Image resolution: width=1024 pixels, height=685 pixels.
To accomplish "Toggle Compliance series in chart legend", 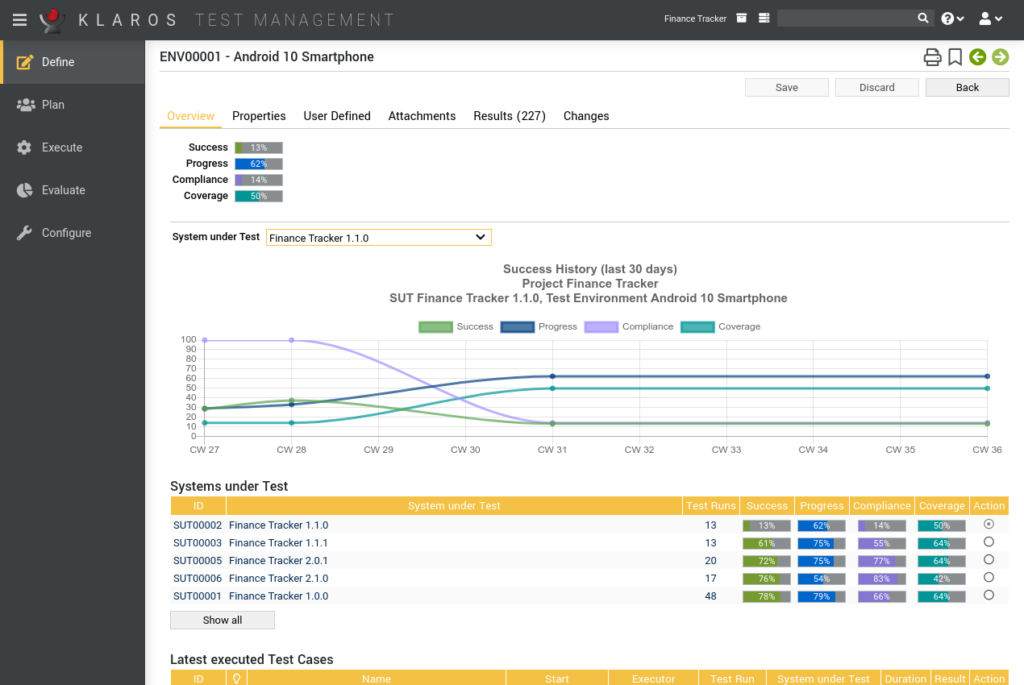I will click(x=629, y=327).
